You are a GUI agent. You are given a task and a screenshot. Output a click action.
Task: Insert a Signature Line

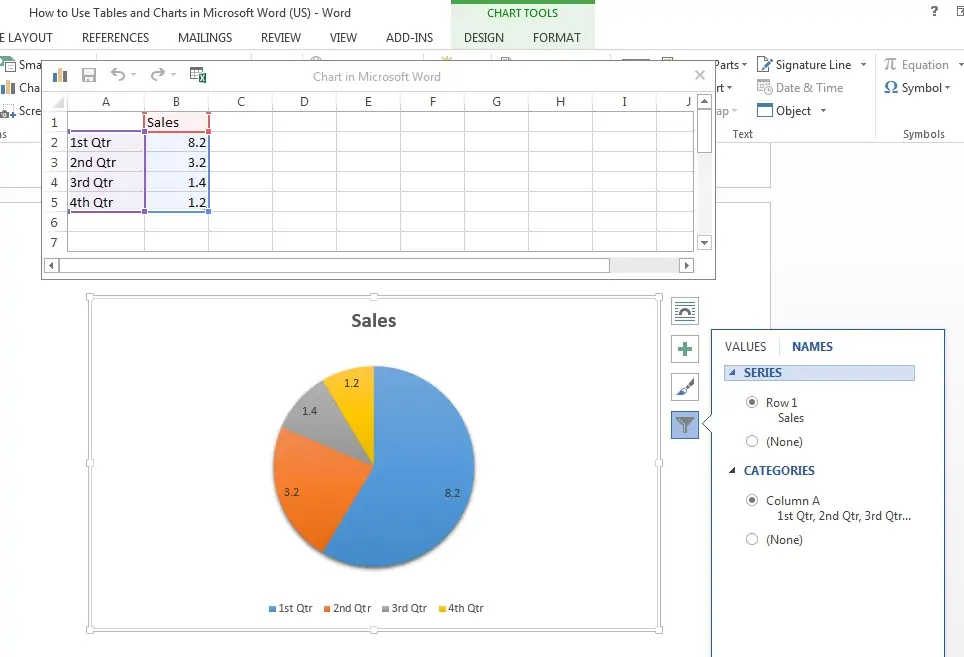pyautogui.click(x=812, y=65)
